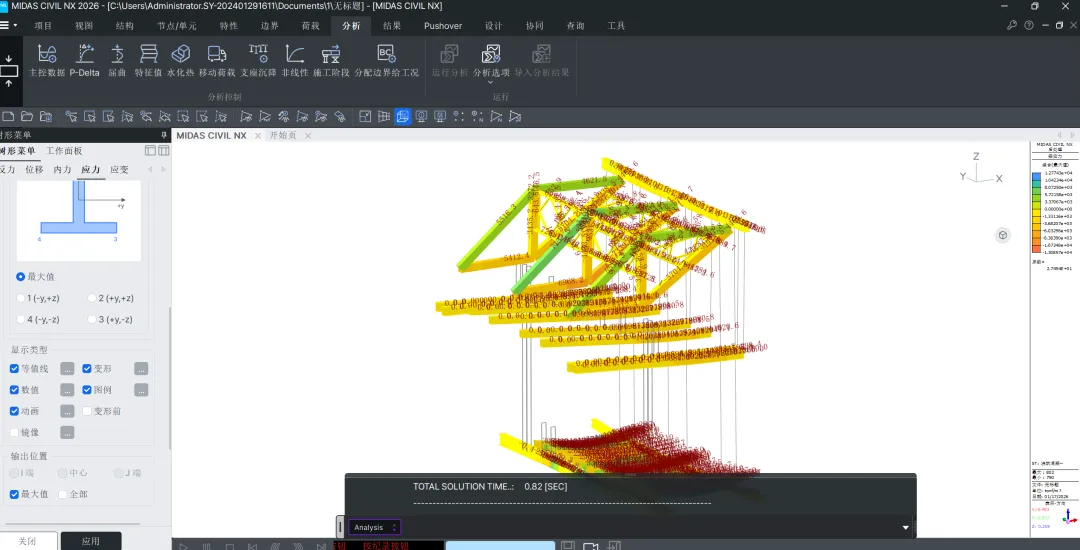Screen dimensions: 1080x550
Task: Toggle 最大值 checkbox under 输出位置
Action: pos(14,494)
